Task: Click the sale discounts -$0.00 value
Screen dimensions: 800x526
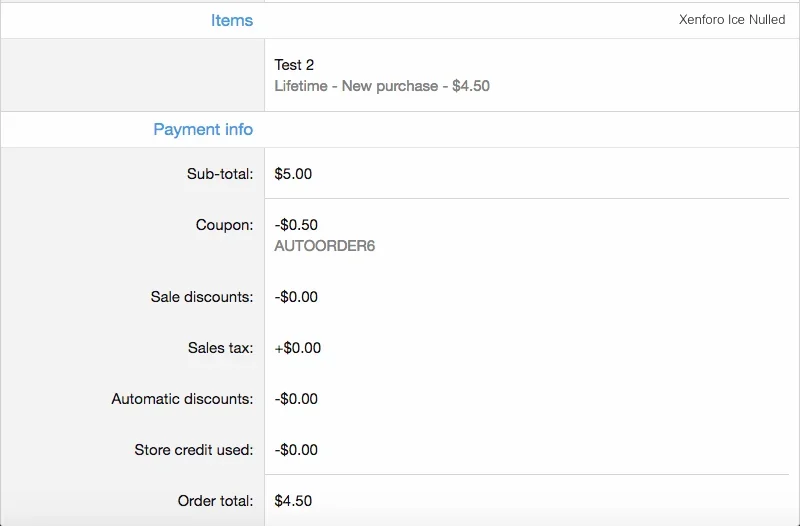Action: coord(296,297)
